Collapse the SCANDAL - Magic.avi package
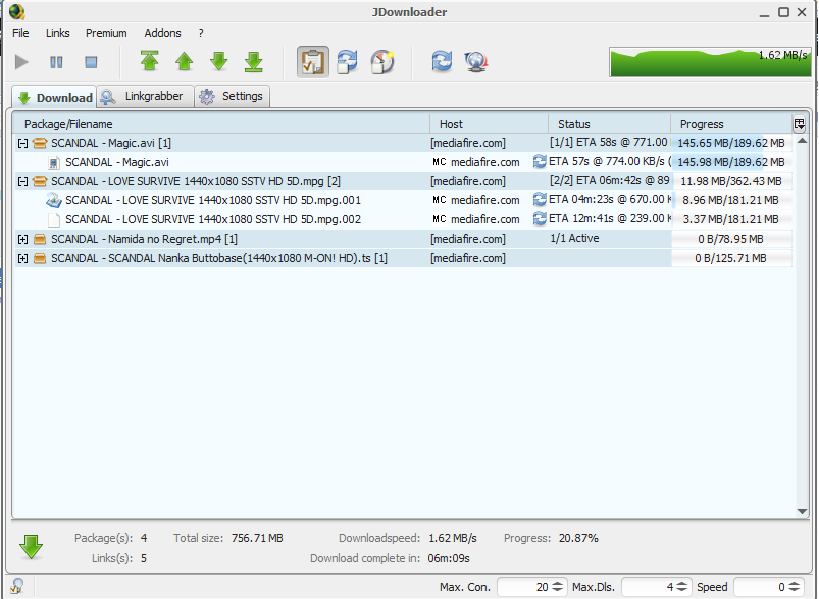Viewport: 819px width, 599px height. [22, 143]
